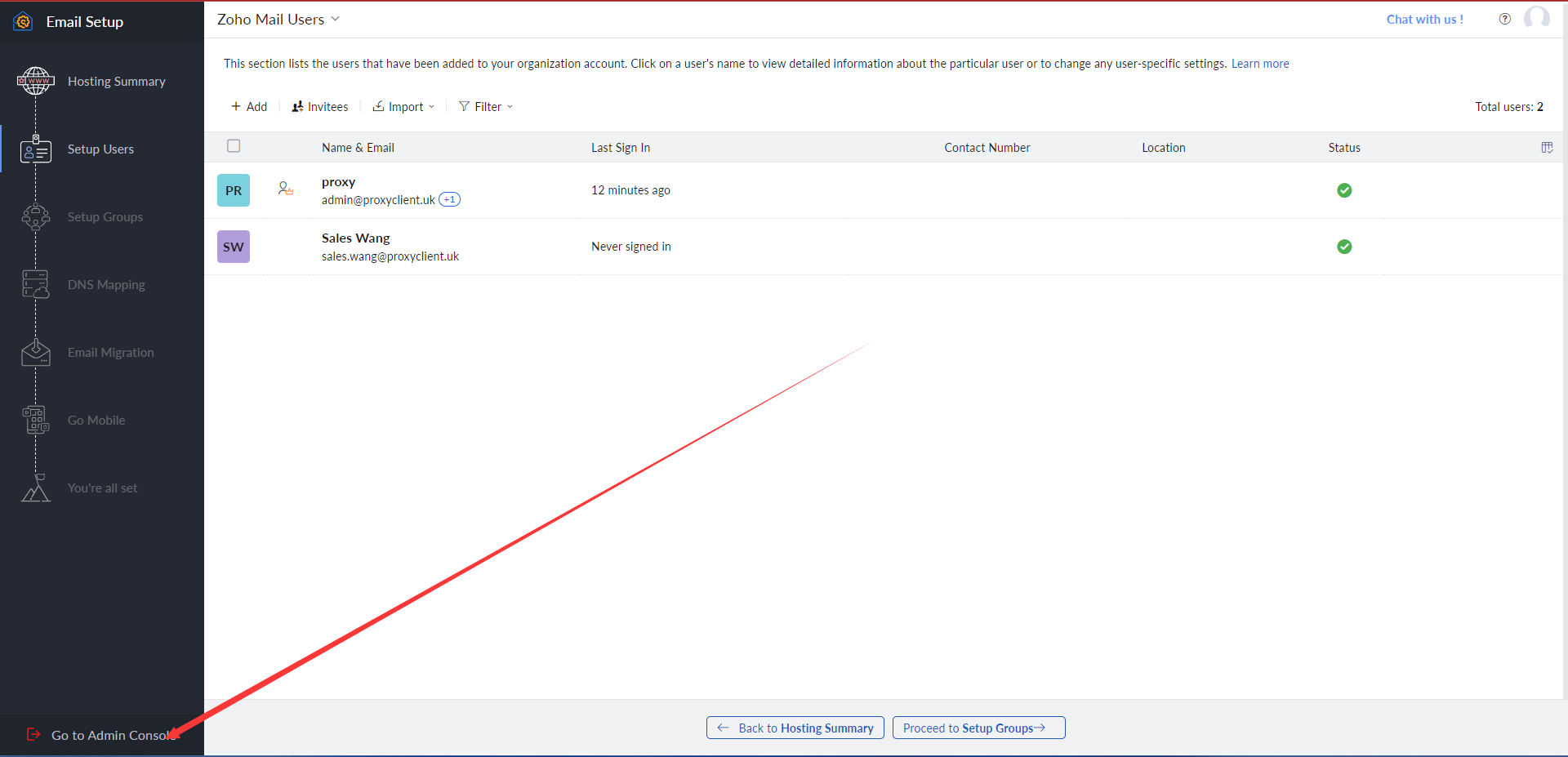The height and width of the screenshot is (757, 1568).
Task: Go to the Email Migration step
Action: point(110,353)
